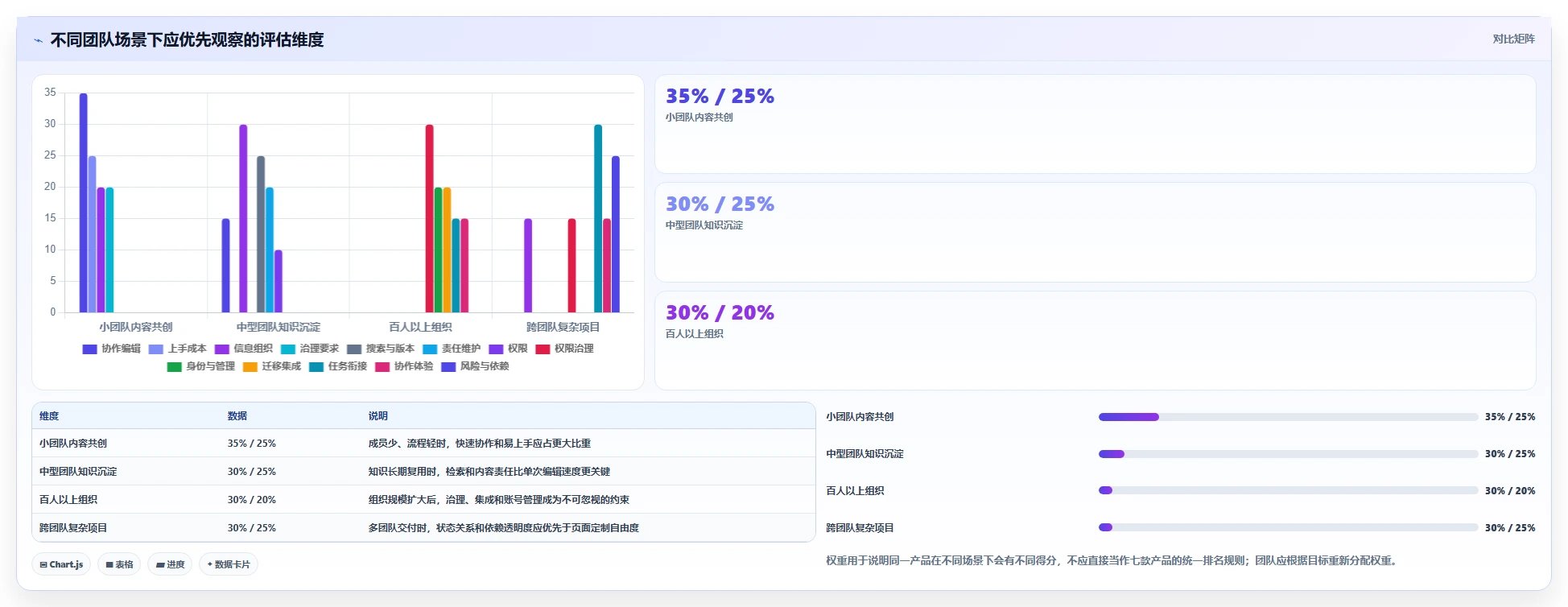
Task: Click the description starting with 知识长期复用时
Action: 489,472
